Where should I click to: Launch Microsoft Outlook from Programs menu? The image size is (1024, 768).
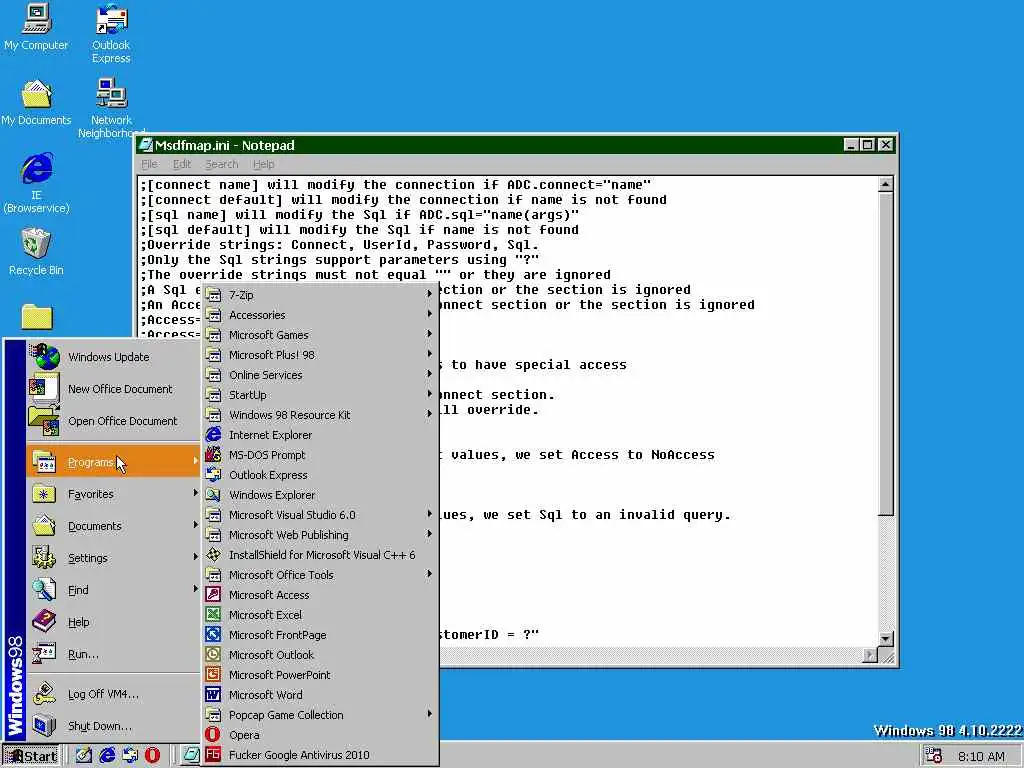click(x=320, y=655)
